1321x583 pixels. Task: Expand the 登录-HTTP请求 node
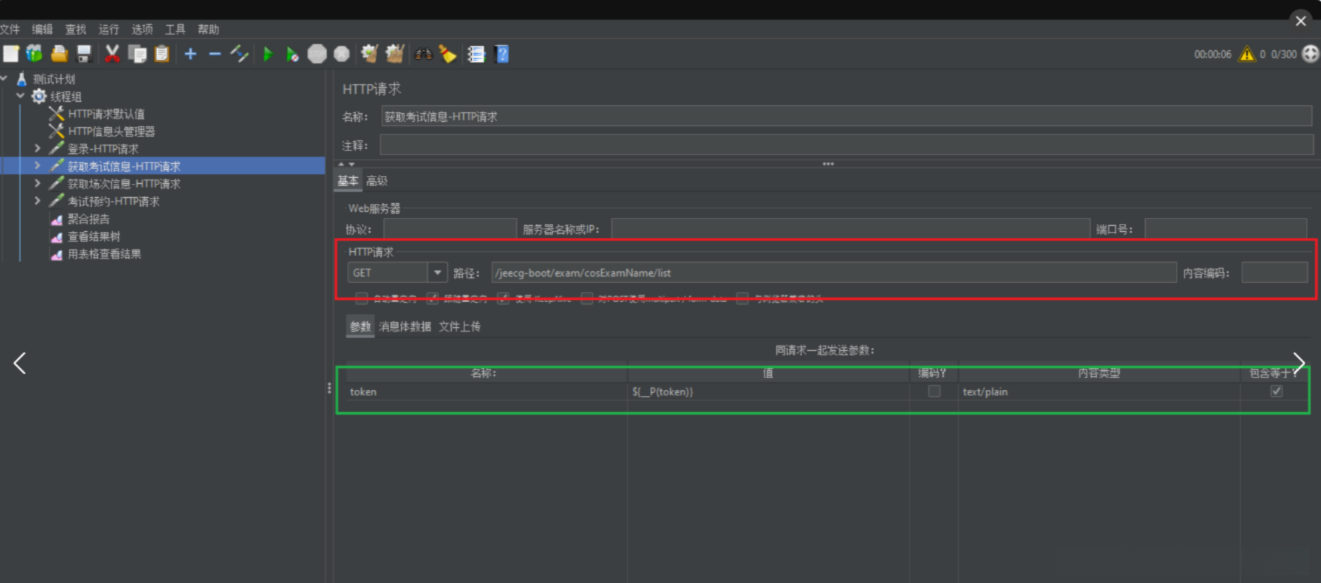point(37,148)
